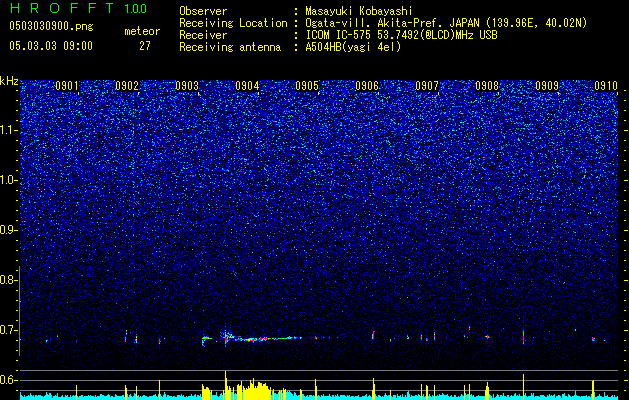Screen dimensions: 629x400
Task: Click the 0904 time marker
Action: pyautogui.click(x=247, y=86)
